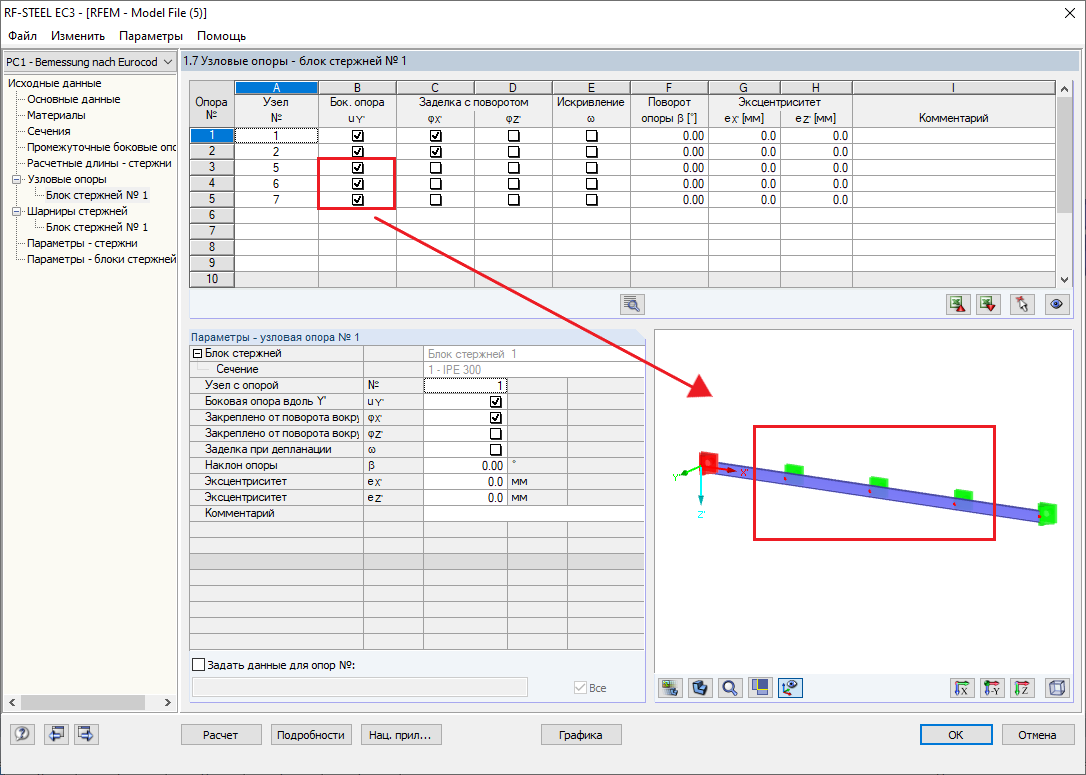Collapse 'Узловые опоры' tree node
Screen dimensions: 1086x775
[17, 179]
